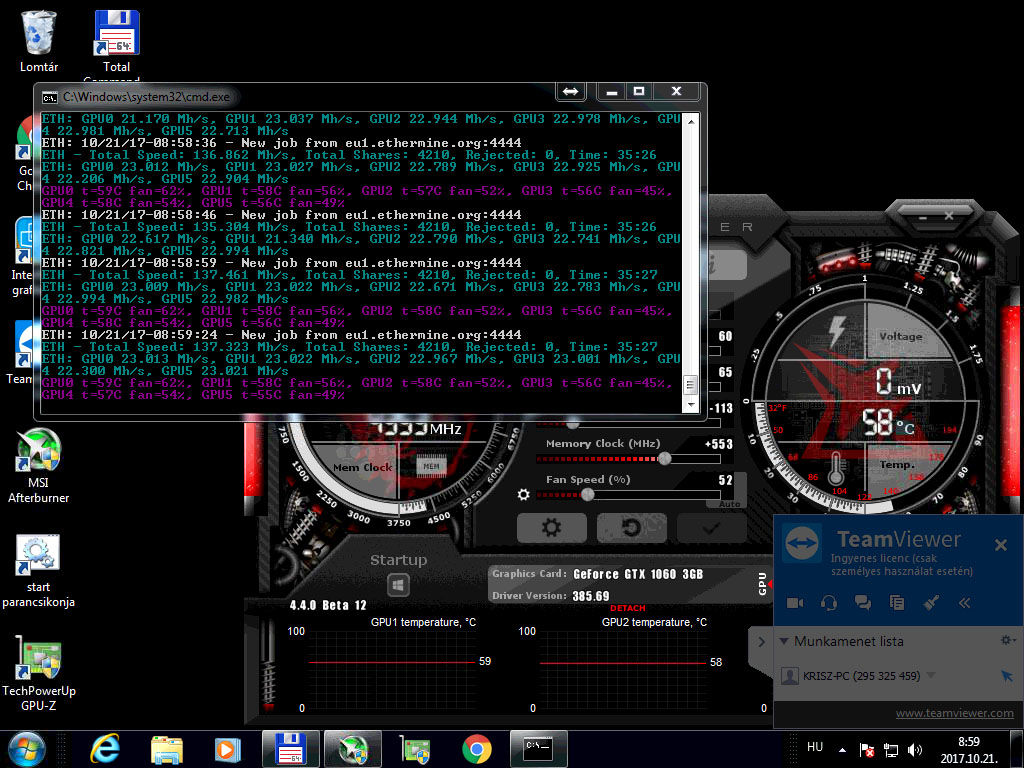Click the Memory Clock slider handle
The width and height of the screenshot is (1024, 768).
point(664,458)
